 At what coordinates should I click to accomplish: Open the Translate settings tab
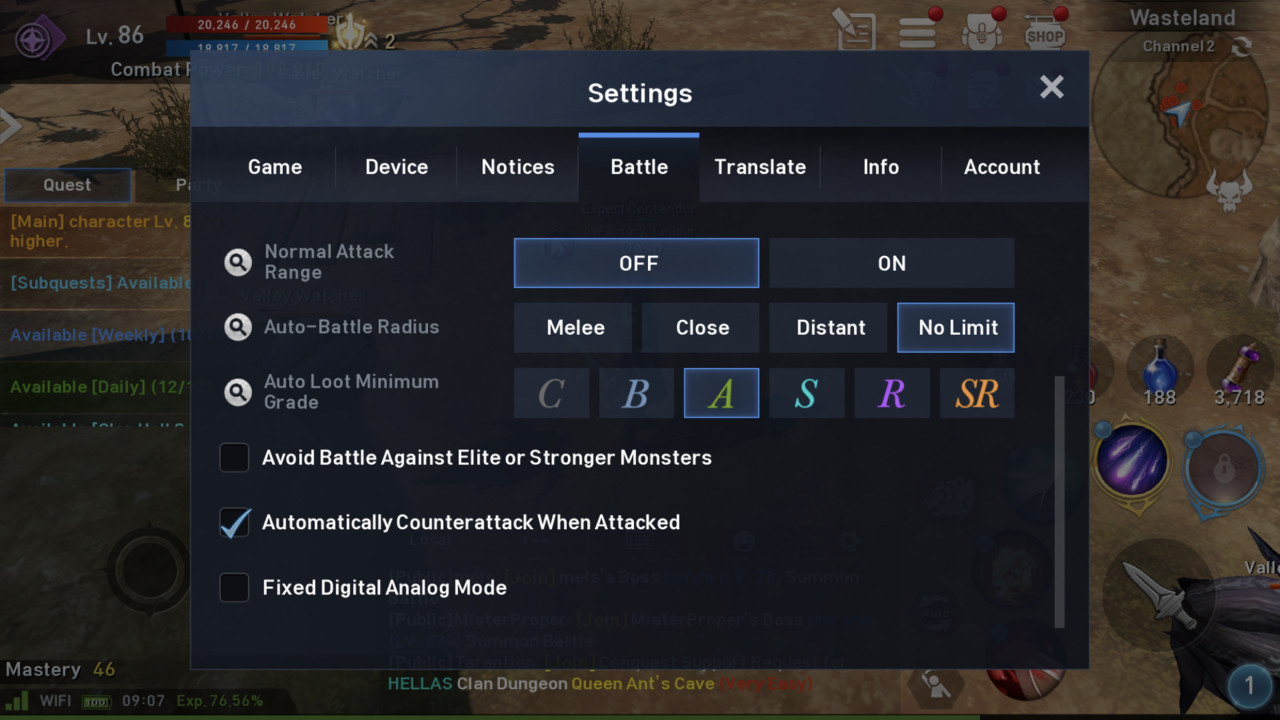[760, 167]
